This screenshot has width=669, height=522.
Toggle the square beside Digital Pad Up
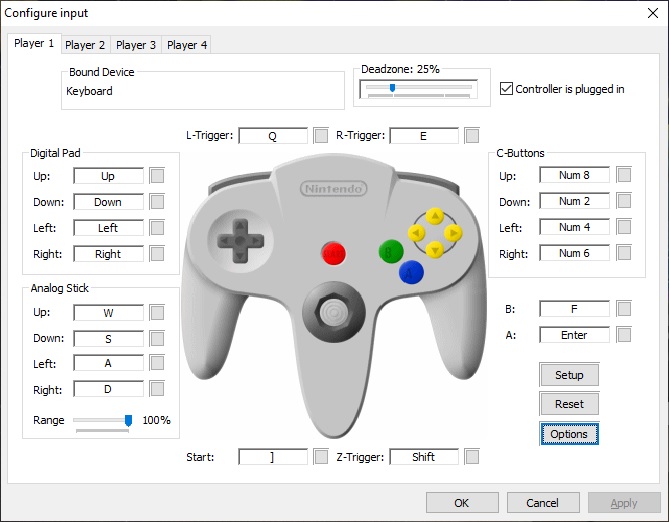[x=157, y=176]
